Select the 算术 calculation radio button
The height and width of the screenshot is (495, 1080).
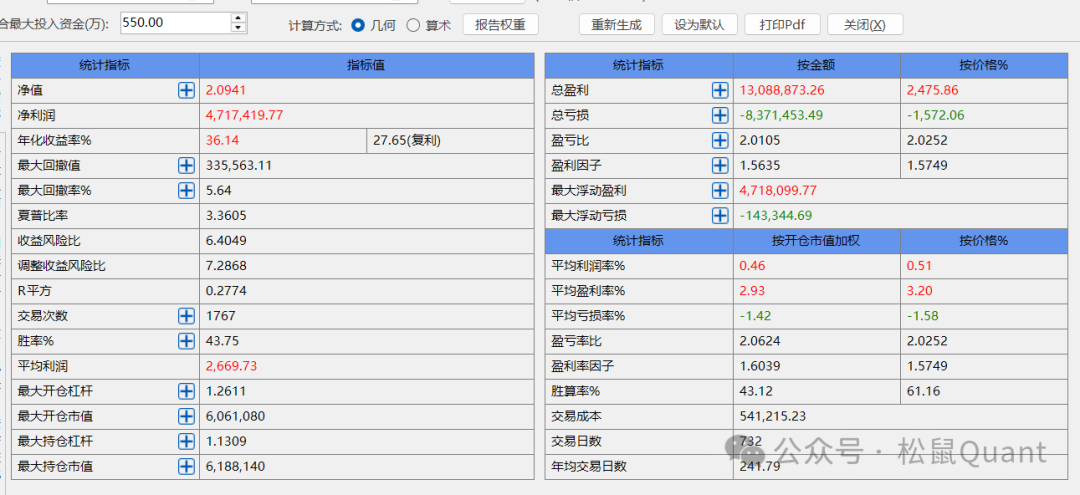(413, 24)
